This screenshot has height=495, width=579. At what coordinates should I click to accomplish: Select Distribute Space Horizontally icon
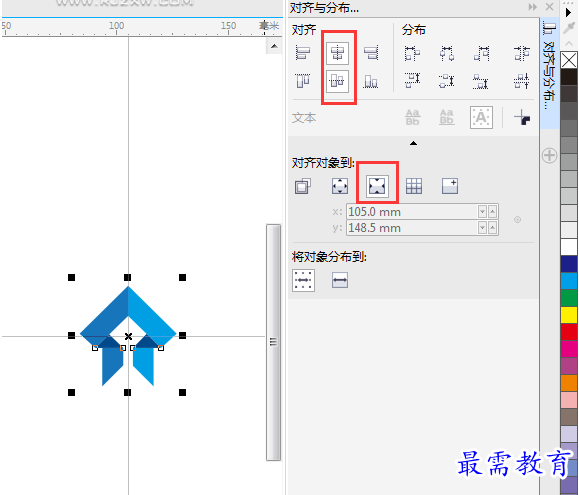521,54
